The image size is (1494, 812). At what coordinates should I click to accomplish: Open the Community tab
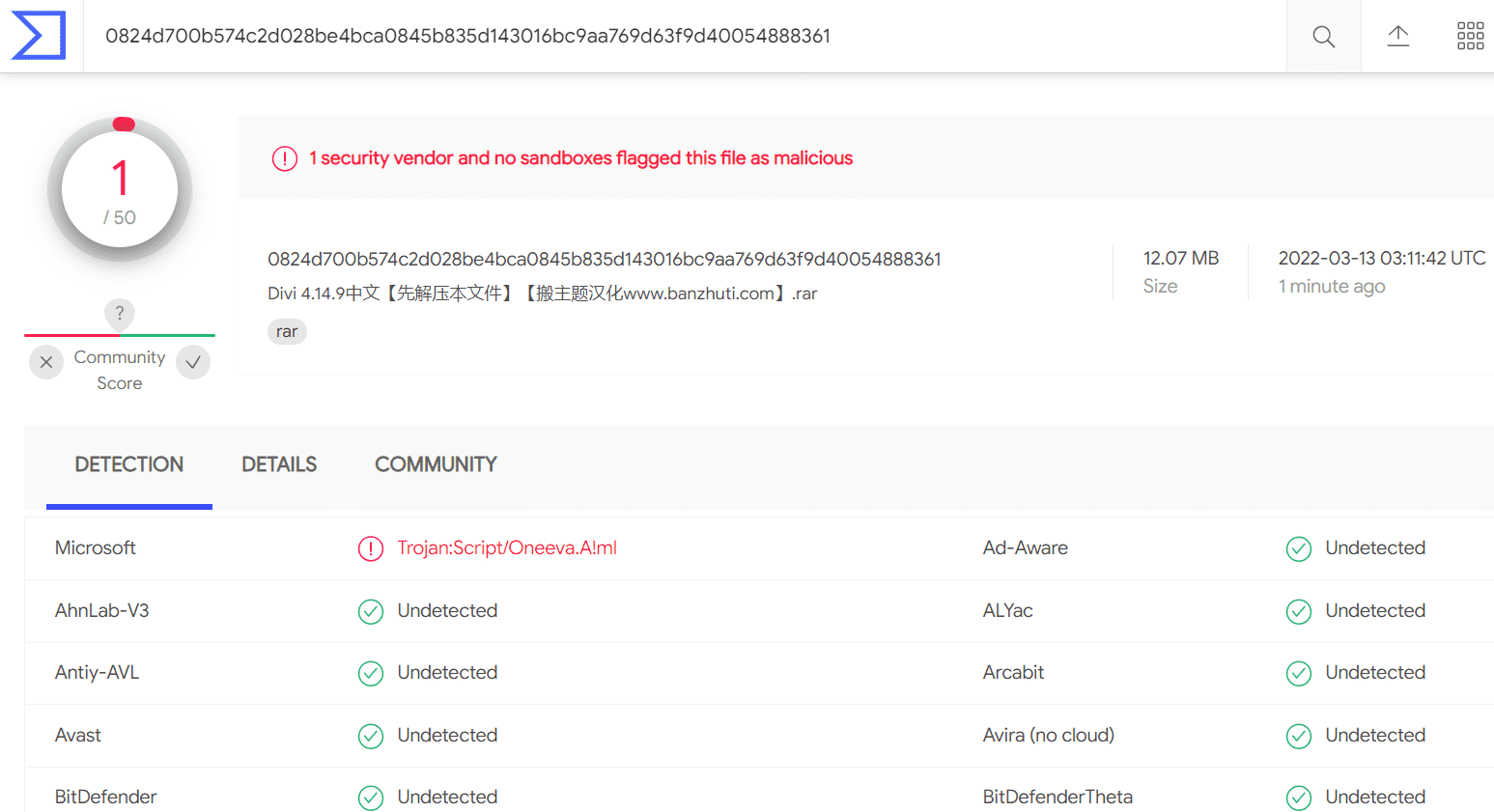pyautogui.click(x=436, y=465)
